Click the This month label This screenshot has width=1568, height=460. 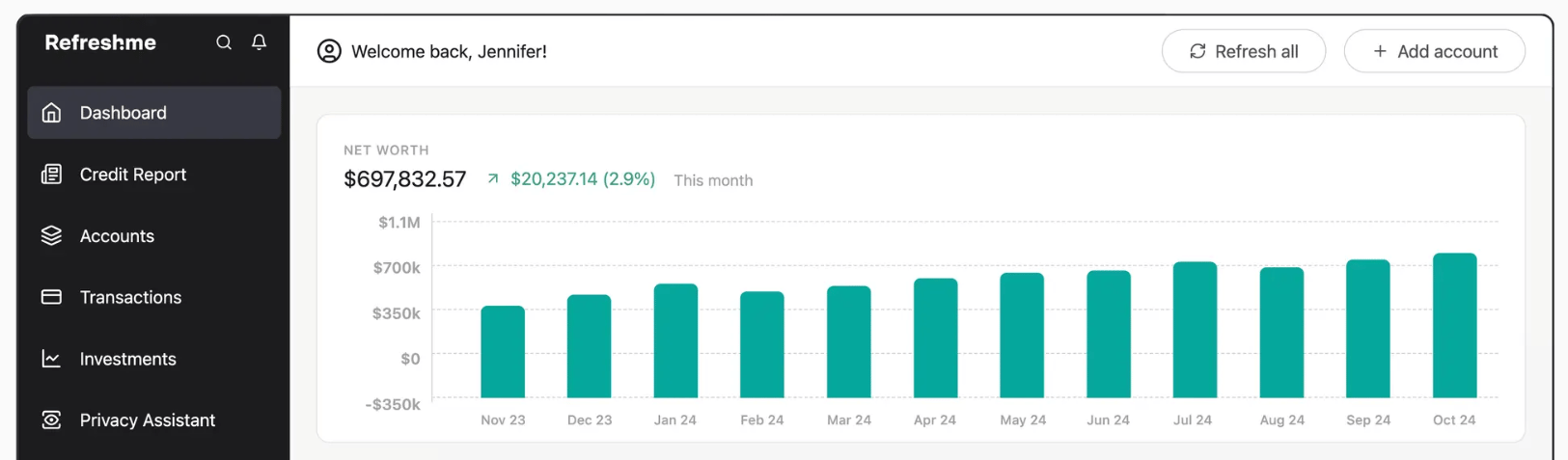(713, 180)
